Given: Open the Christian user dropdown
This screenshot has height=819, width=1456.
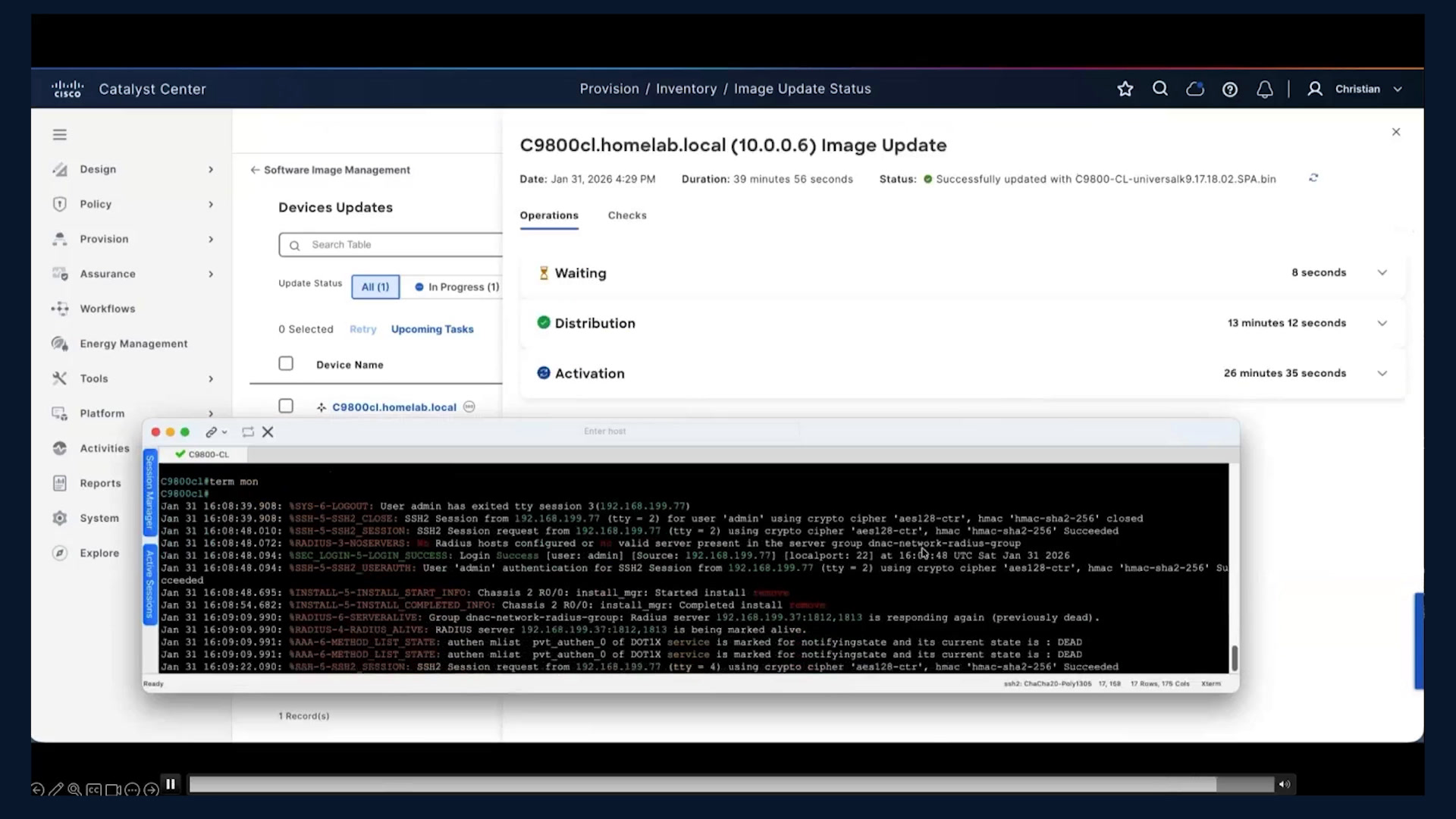Looking at the screenshot, I should pyautogui.click(x=1356, y=89).
